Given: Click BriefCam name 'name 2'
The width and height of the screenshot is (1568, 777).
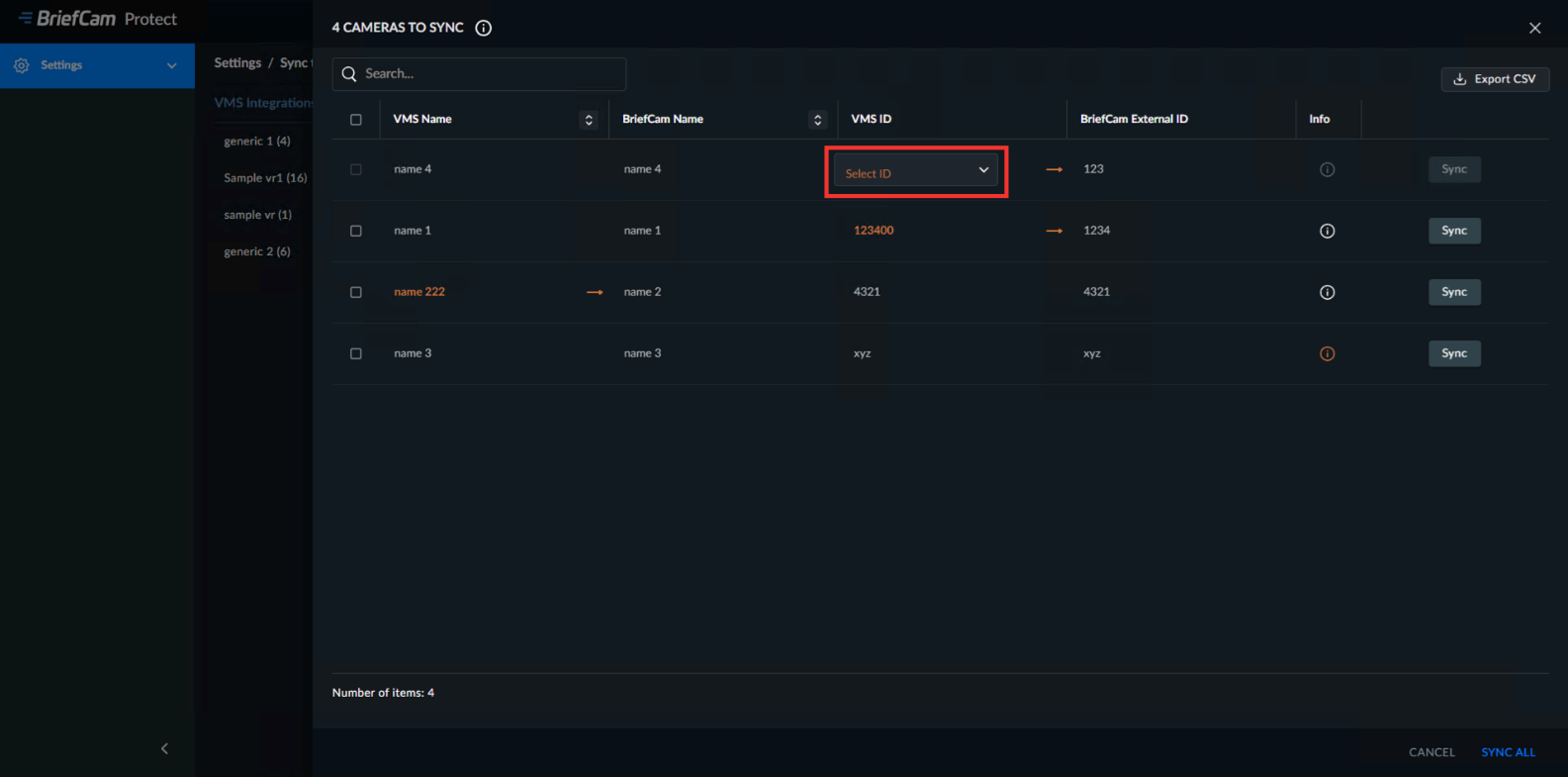Looking at the screenshot, I should point(642,292).
